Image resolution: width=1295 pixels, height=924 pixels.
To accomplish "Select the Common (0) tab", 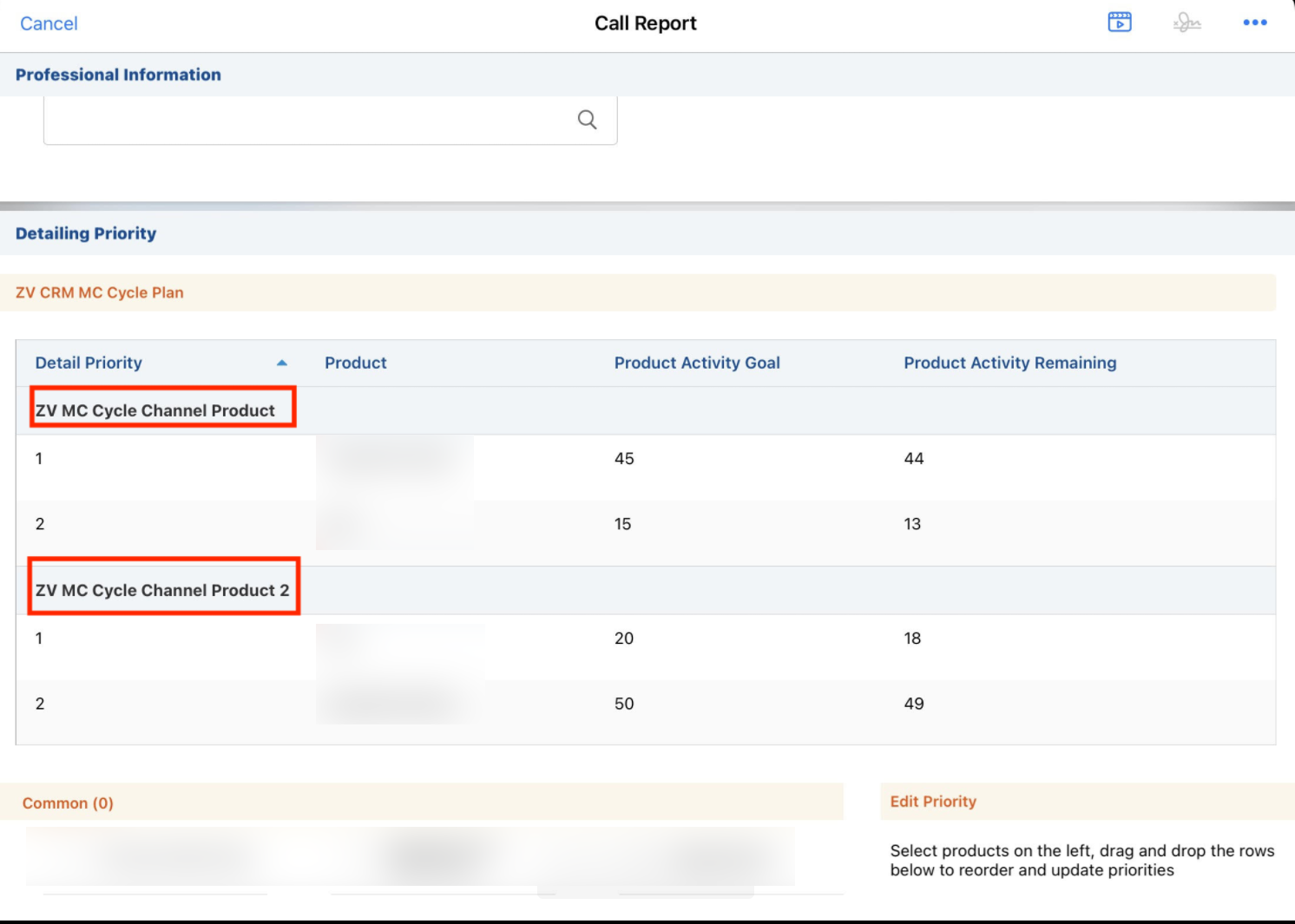I will pyautogui.click(x=68, y=803).
